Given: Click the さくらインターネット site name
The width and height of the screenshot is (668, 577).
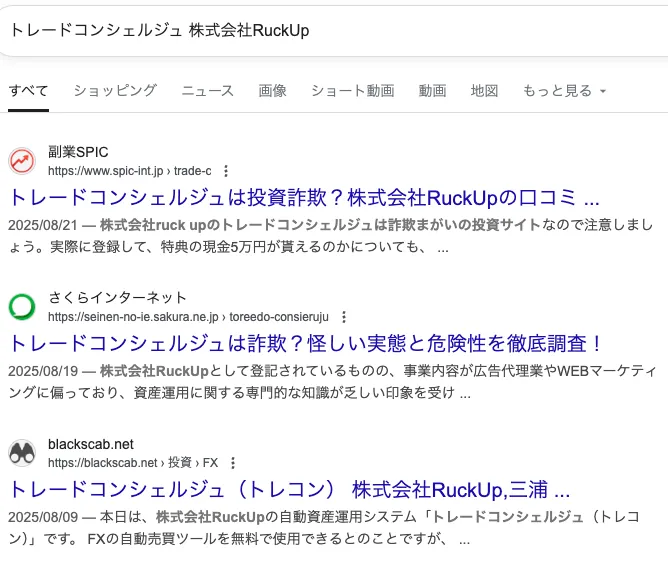Looking at the screenshot, I should click(118, 297).
